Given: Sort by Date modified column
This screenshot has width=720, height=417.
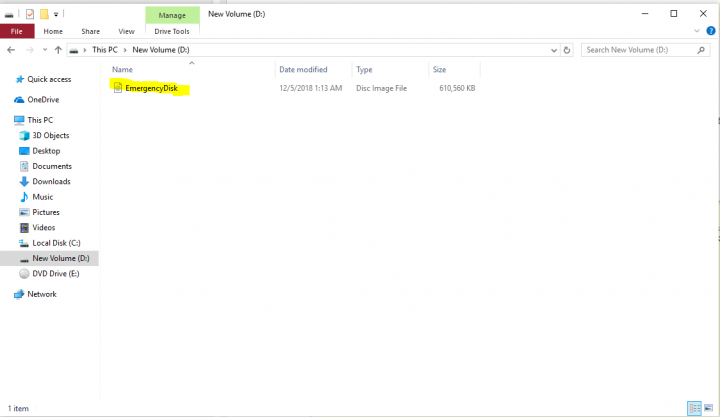Looking at the screenshot, I should [x=303, y=69].
